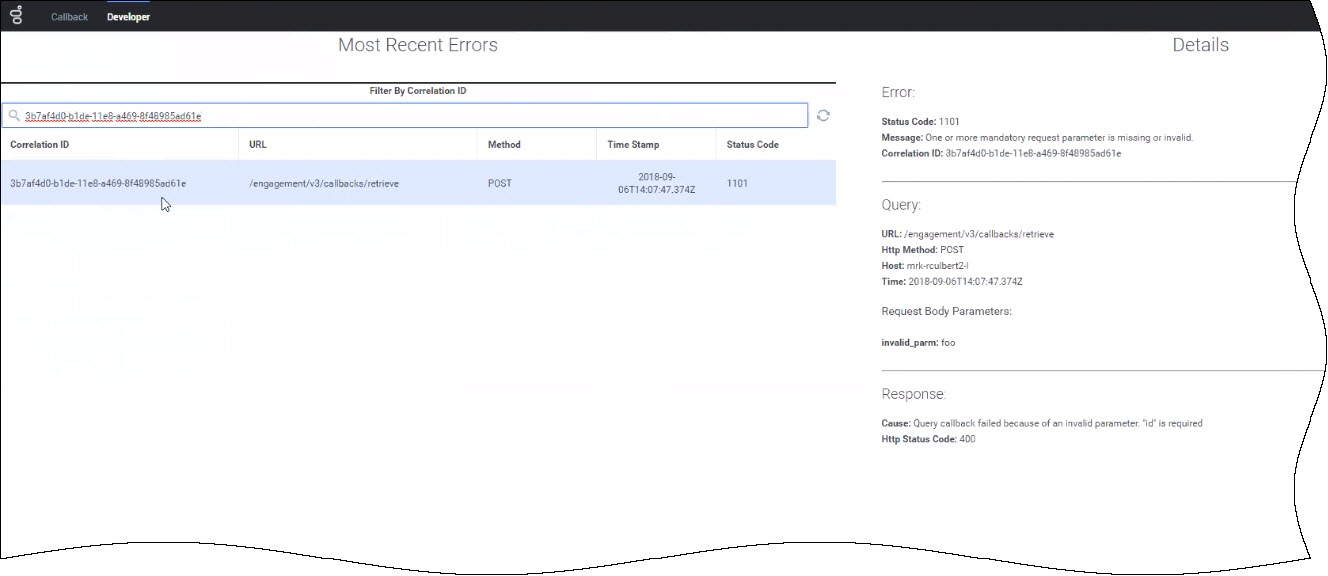Sort by URL column header
This screenshot has width=1328, height=576.
(258, 145)
